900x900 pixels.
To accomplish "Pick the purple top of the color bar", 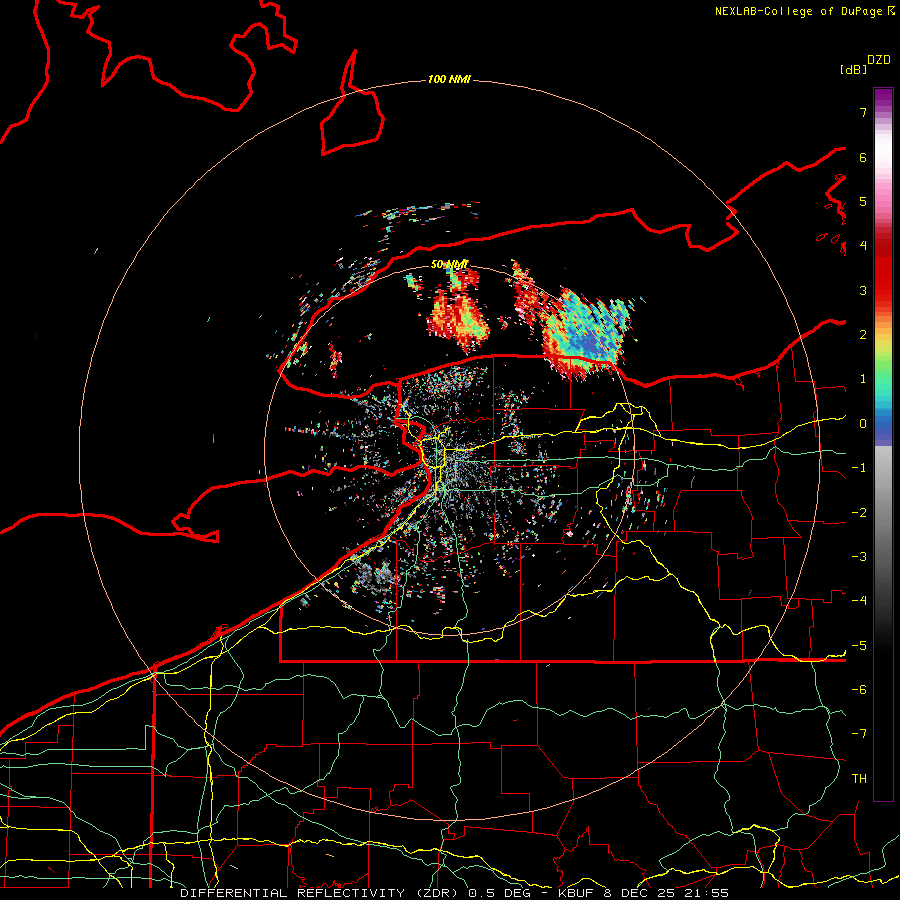I will point(883,98).
